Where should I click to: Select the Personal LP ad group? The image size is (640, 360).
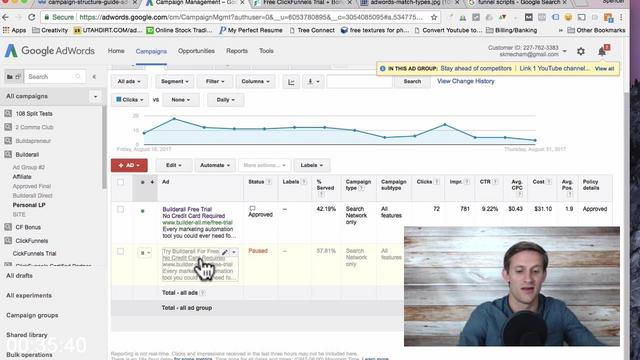(29, 205)
